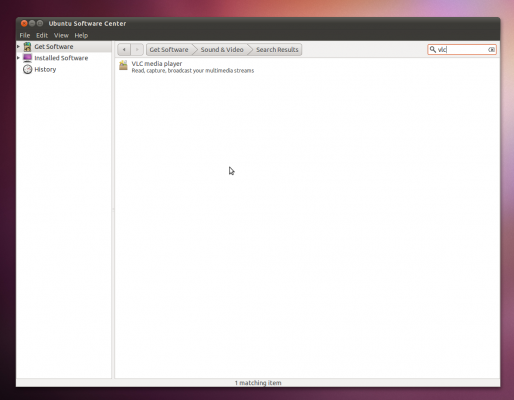
Task: Click the Get Software sidebar icon
Action: 27,47
